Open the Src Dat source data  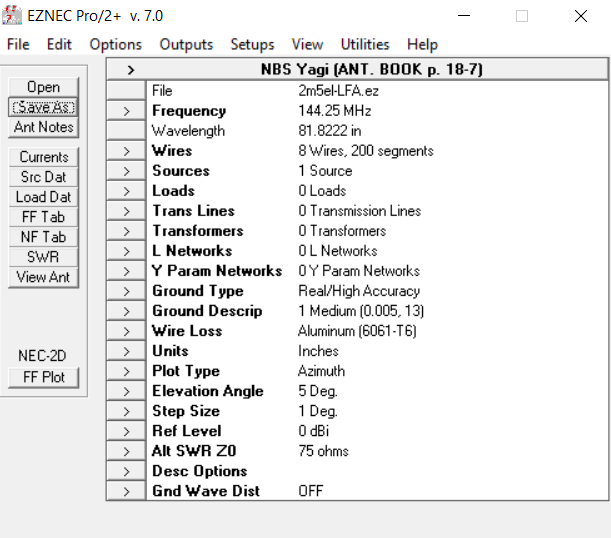43,177
